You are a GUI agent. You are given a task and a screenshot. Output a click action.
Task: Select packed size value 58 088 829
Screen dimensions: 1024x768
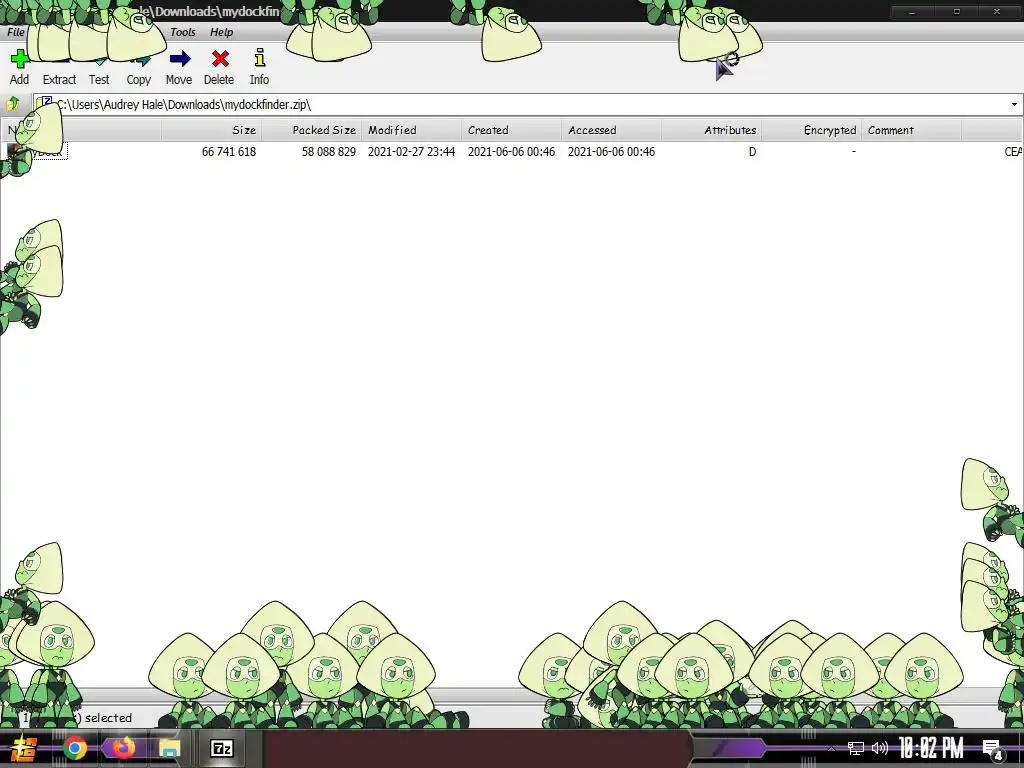click(x=328, y=152)
